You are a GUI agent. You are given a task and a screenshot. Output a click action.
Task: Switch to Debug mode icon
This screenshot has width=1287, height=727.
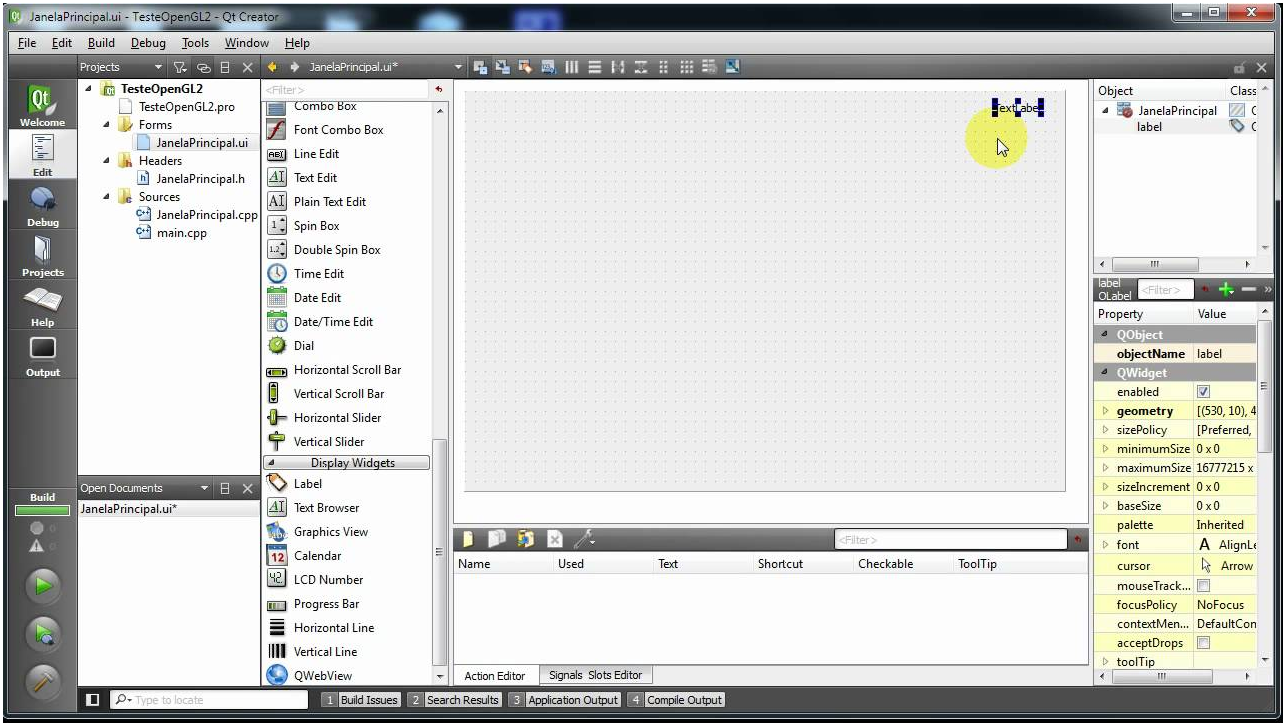[x=42, y=206]
